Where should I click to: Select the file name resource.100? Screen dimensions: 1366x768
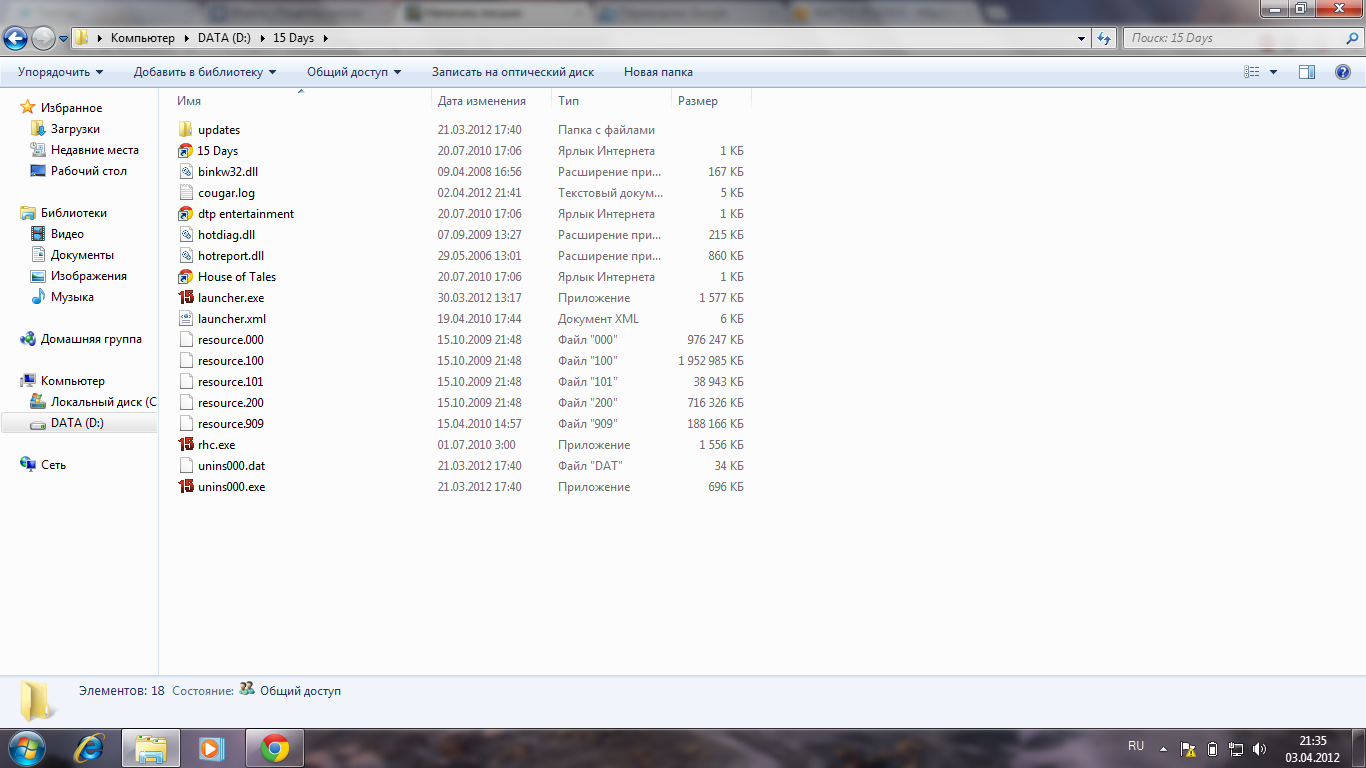[231, 361]
